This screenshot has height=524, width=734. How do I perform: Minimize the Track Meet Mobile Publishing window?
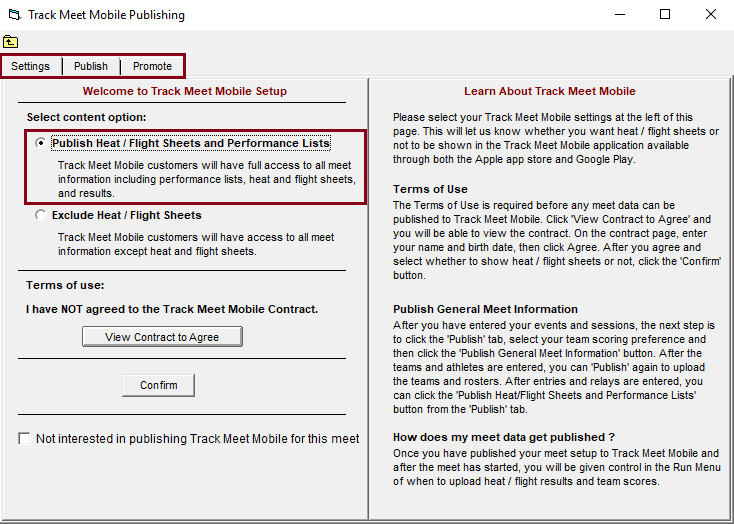(620, 15)
